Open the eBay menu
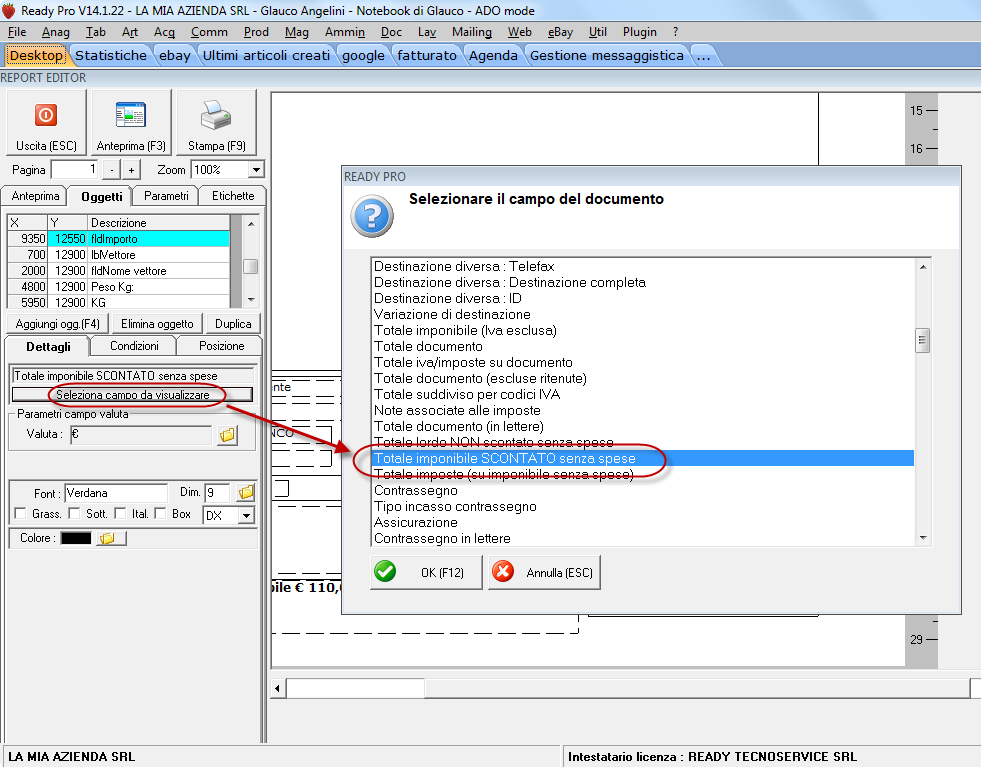 pos(560,32)
